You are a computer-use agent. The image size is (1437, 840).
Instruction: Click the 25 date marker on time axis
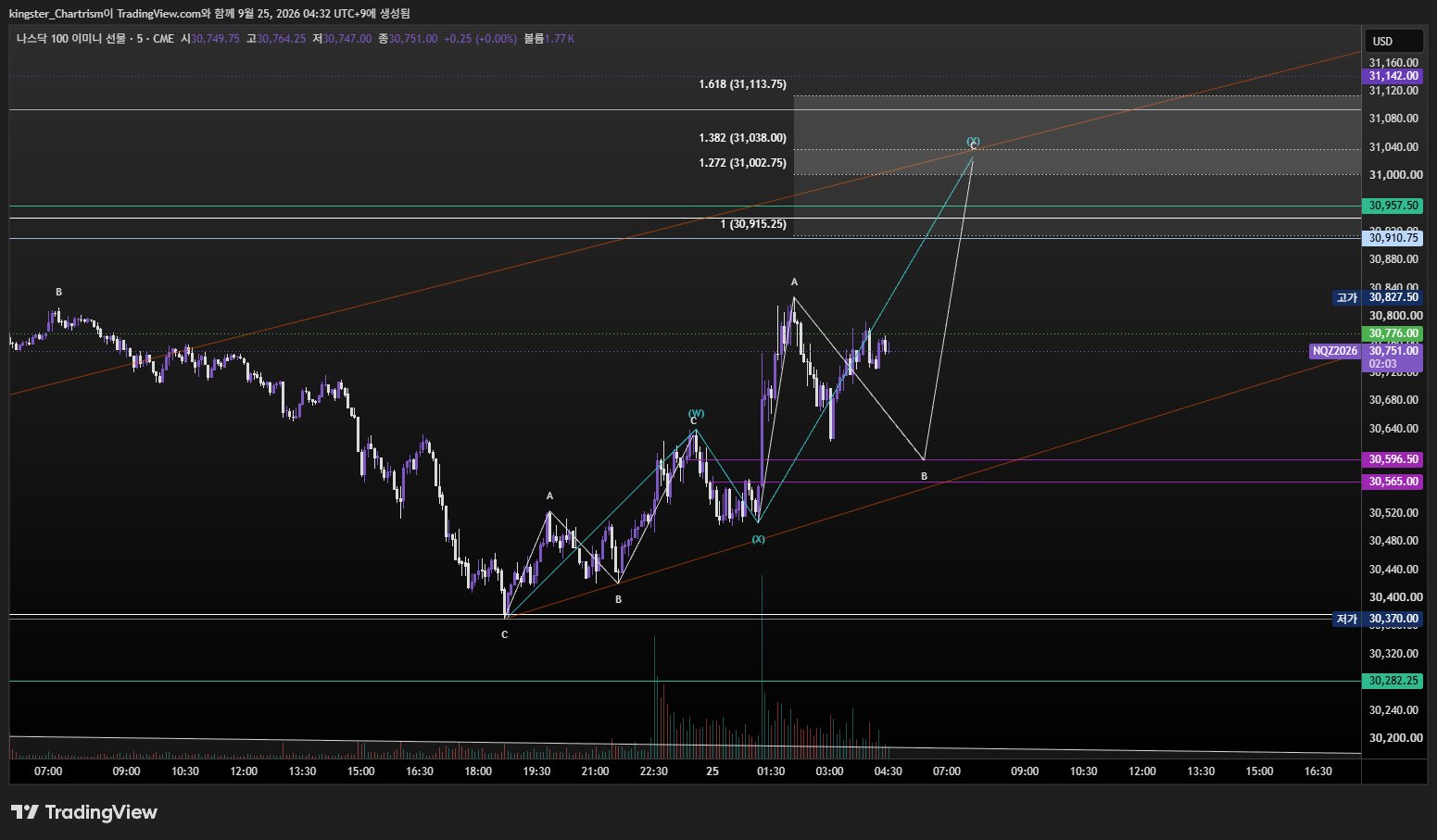click(712, 771)
